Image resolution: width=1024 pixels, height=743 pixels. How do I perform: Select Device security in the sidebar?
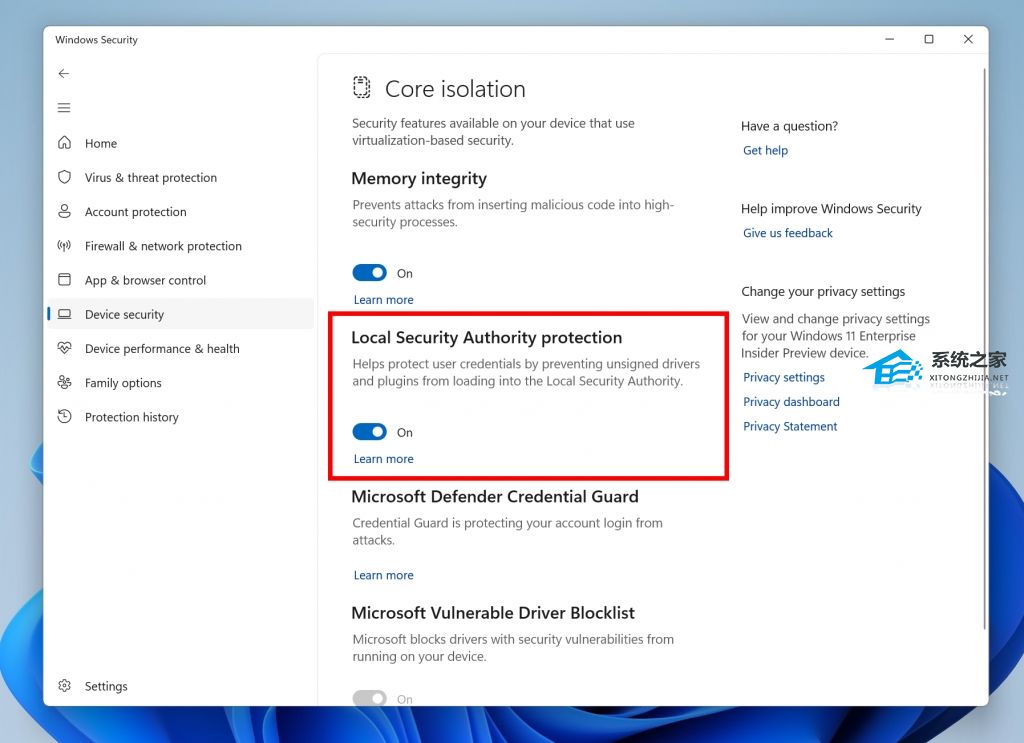124,315
